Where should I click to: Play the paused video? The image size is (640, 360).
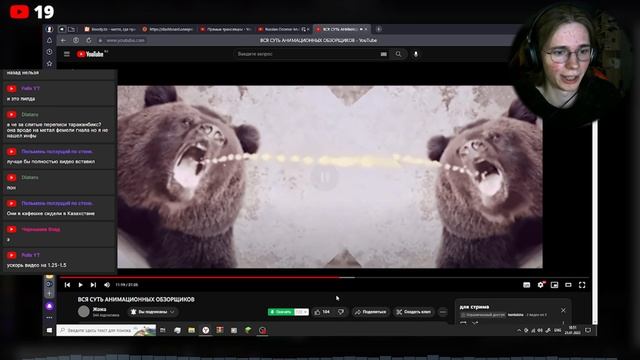click(x=80, y=285)
